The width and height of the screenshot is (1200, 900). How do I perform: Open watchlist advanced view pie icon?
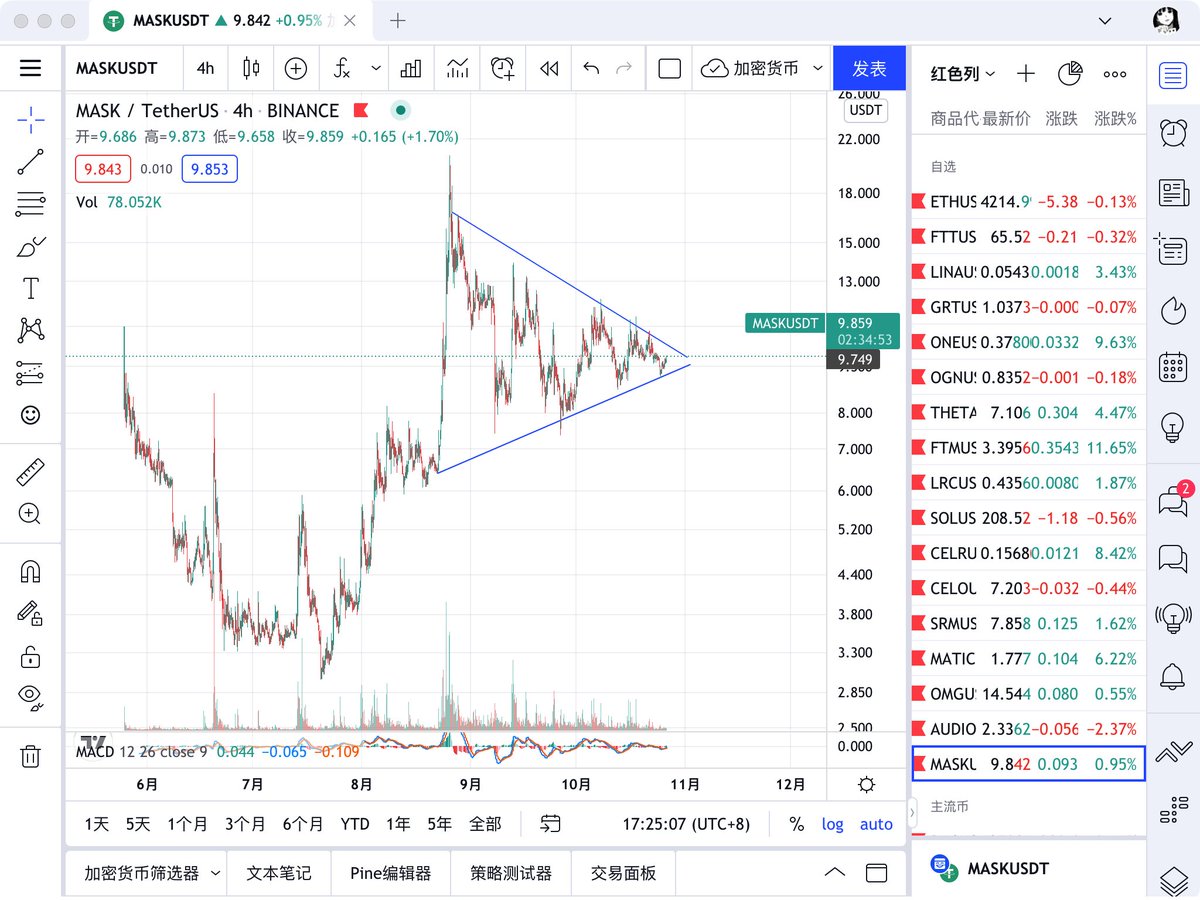tap(1071, 73)
